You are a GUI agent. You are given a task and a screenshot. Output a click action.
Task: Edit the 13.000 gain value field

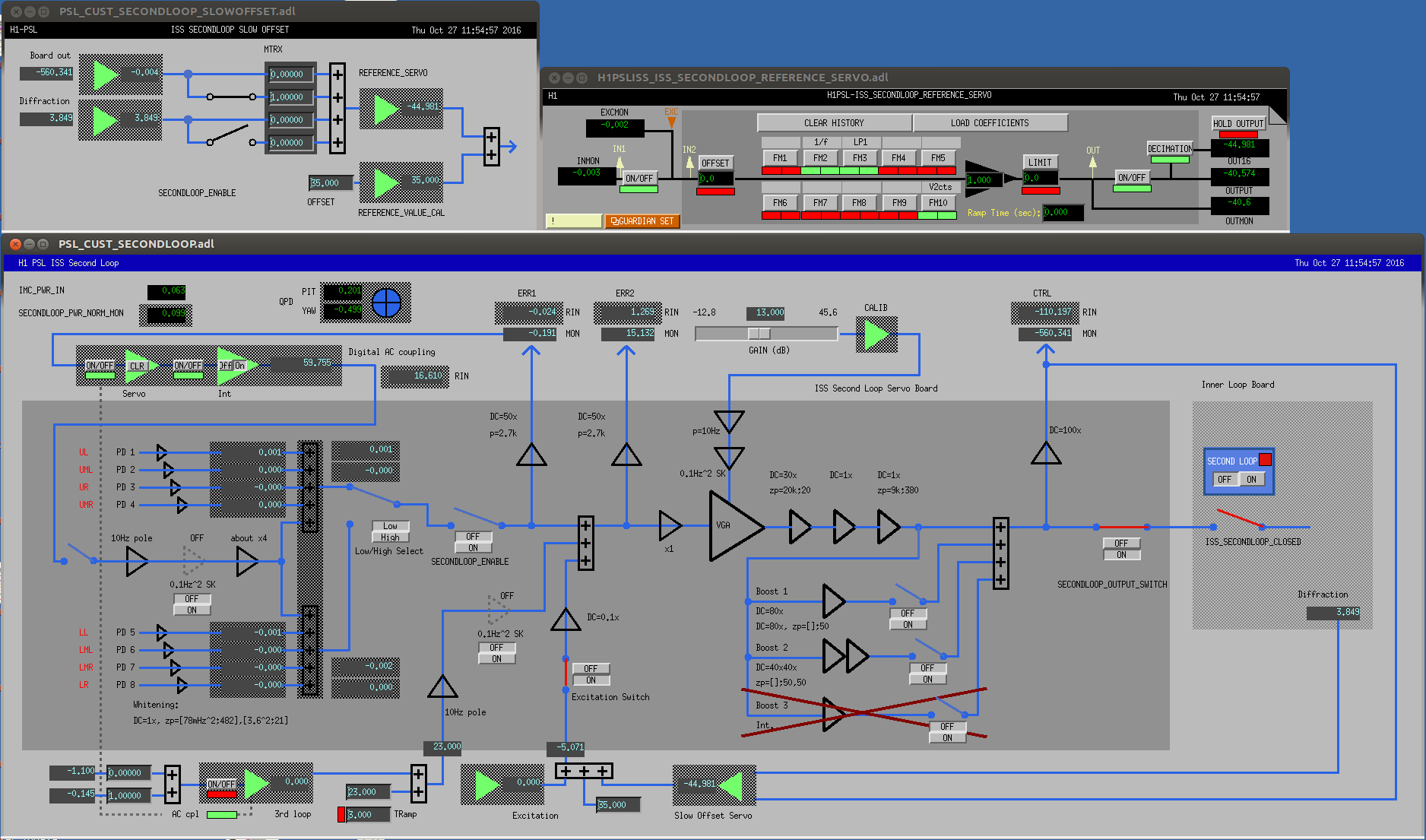tap(766, 313)
